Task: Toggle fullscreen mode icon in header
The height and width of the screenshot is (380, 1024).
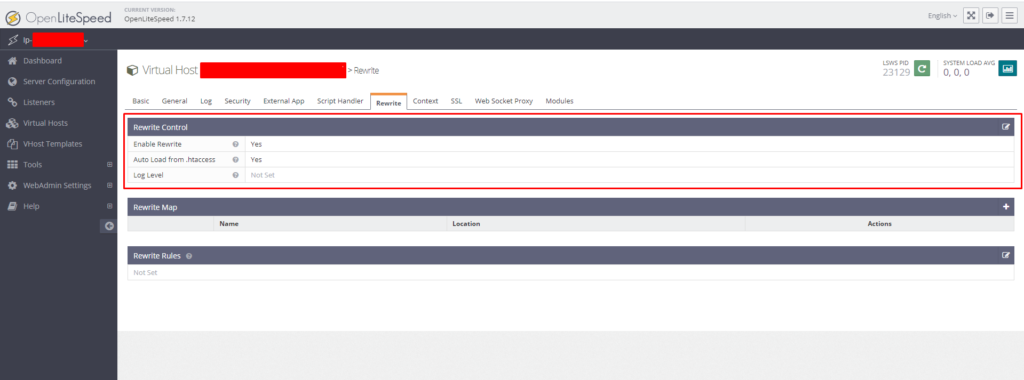Action: pyautogui.click(x=971, y=15)
